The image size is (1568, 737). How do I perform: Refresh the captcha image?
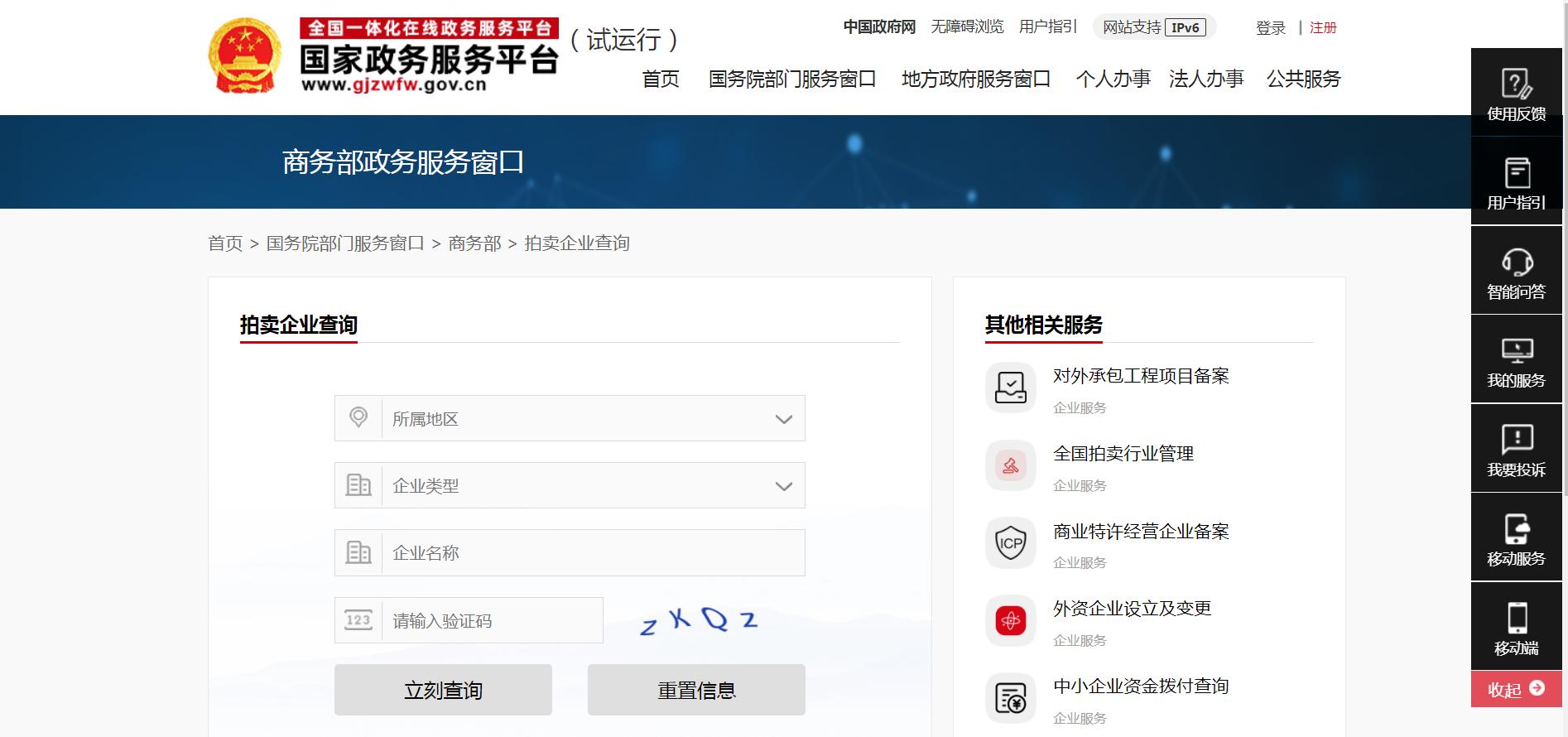tap(700, 620)
